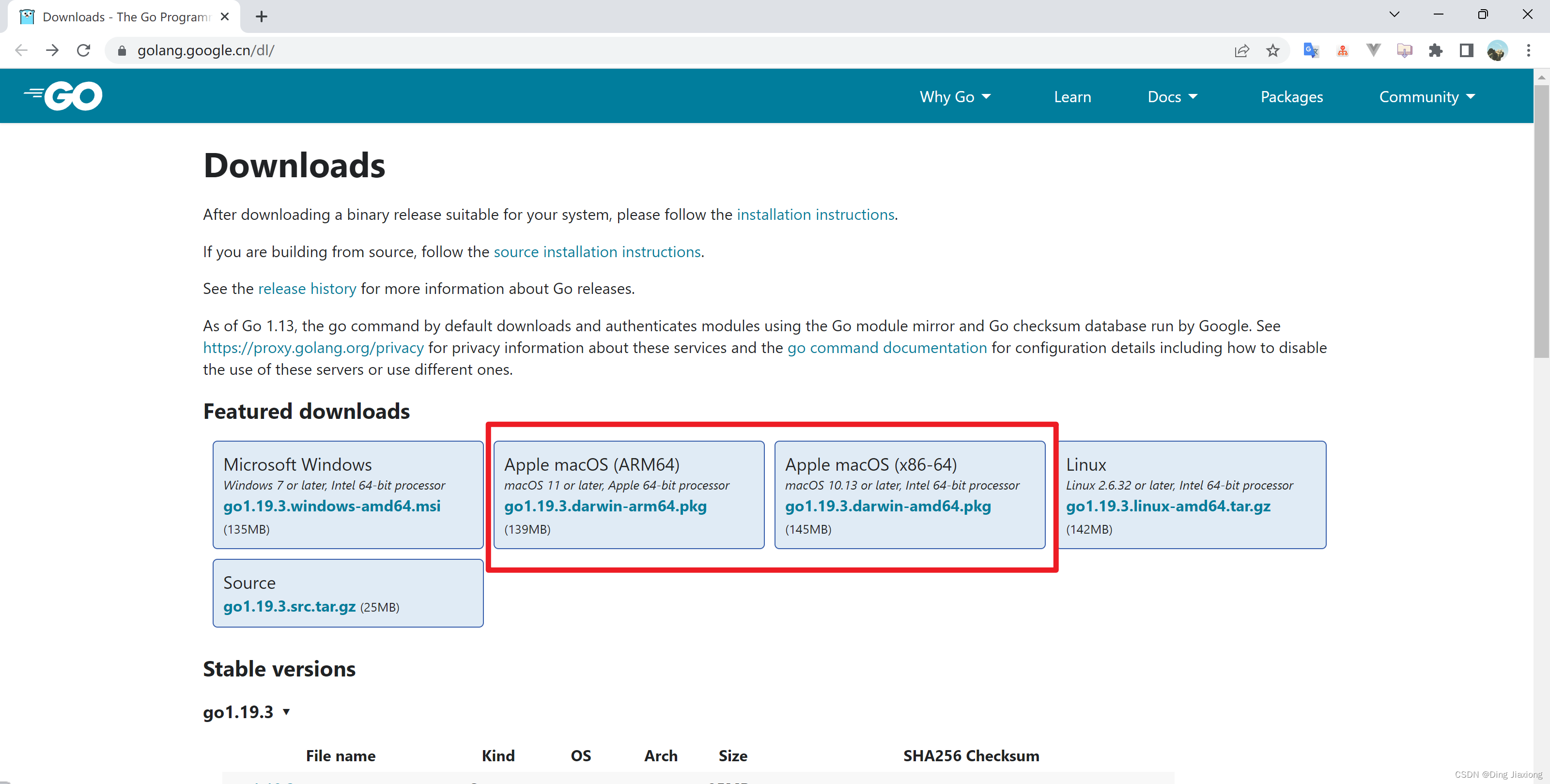
Task: Download go1.19.3.linux-amd64.tar.gz
Action: pyautogui.click(x=1168, y=506)
